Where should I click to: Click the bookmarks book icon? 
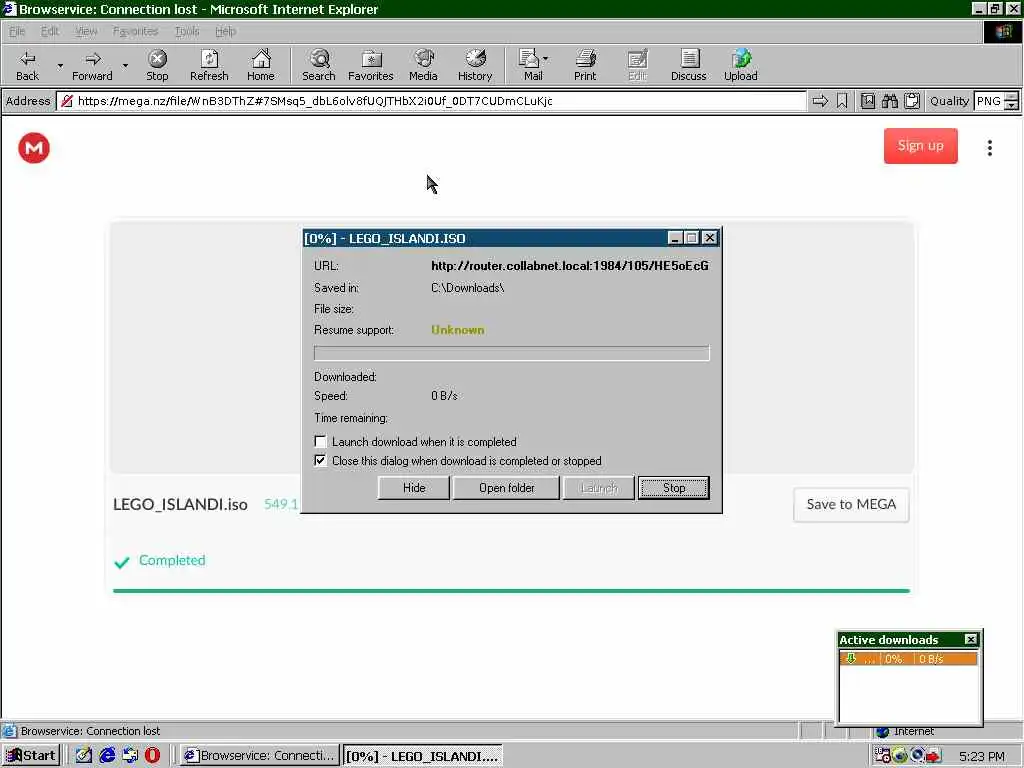pos(867,101)
